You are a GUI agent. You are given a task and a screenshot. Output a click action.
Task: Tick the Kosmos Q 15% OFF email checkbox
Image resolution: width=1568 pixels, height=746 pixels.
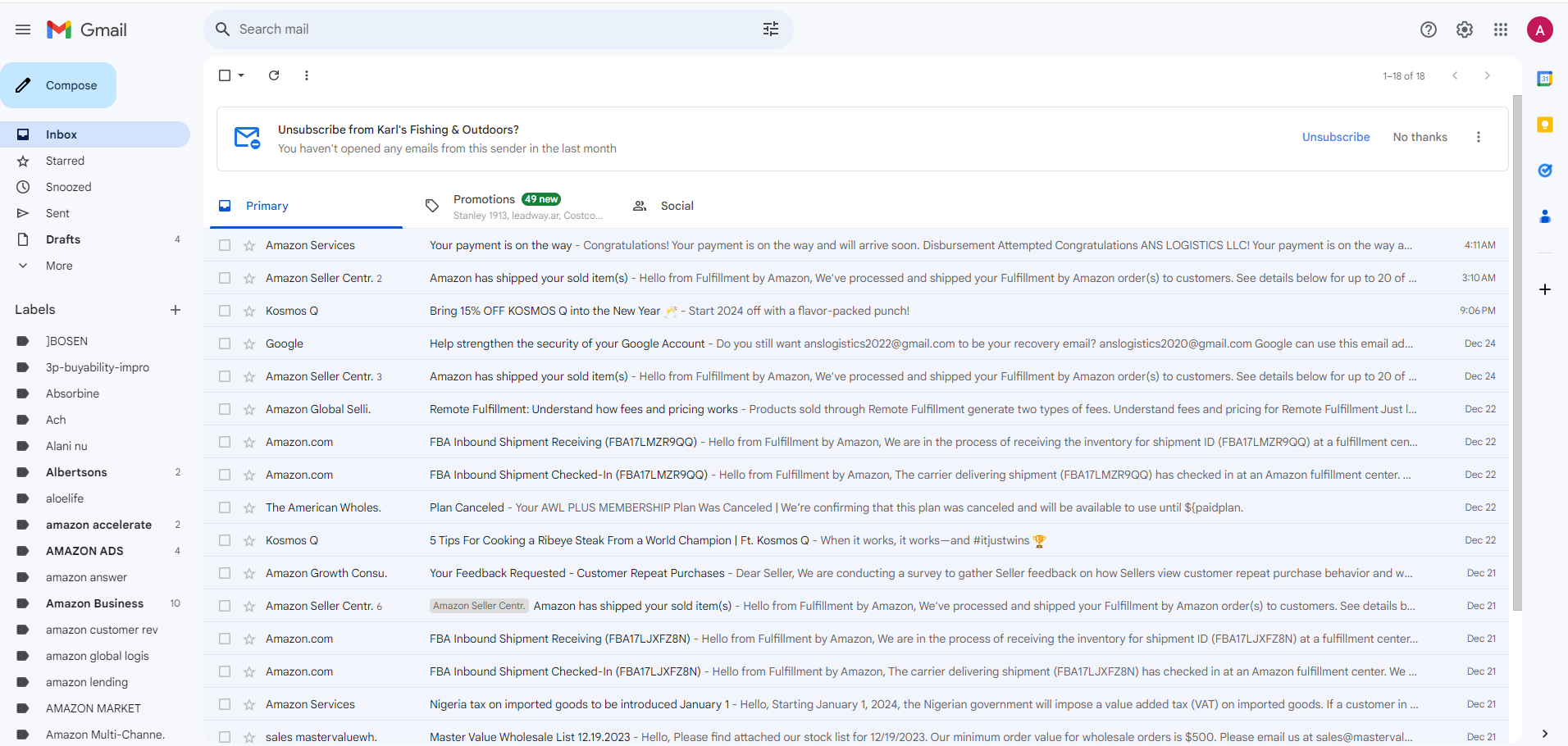point(225,311)
